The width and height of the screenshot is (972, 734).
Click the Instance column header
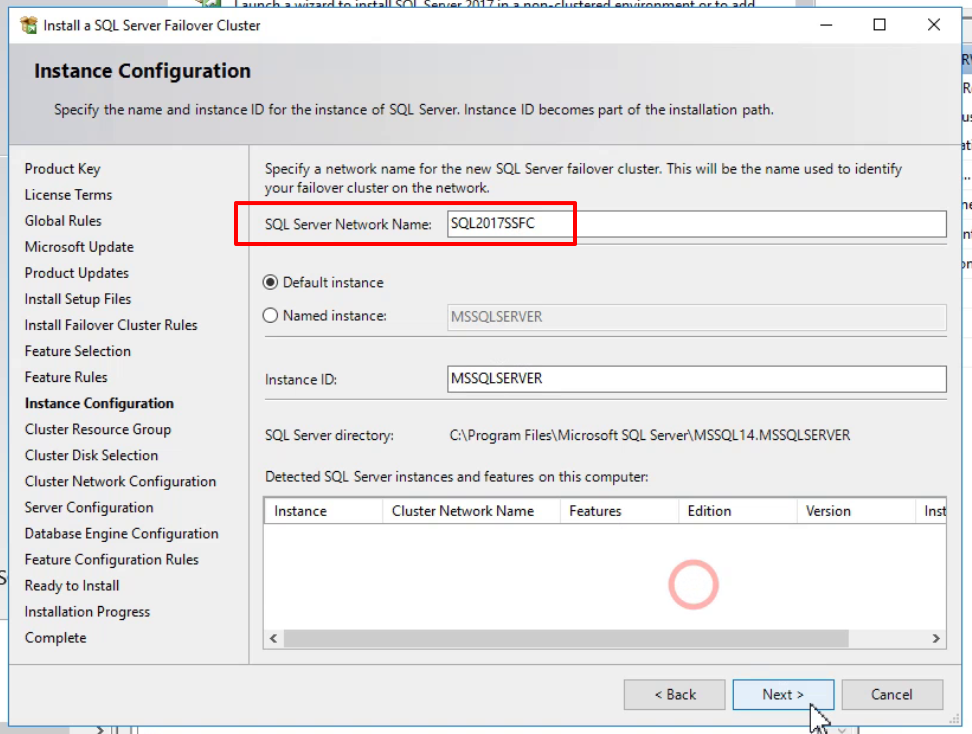pyautogui.click(x=324, y=511)
